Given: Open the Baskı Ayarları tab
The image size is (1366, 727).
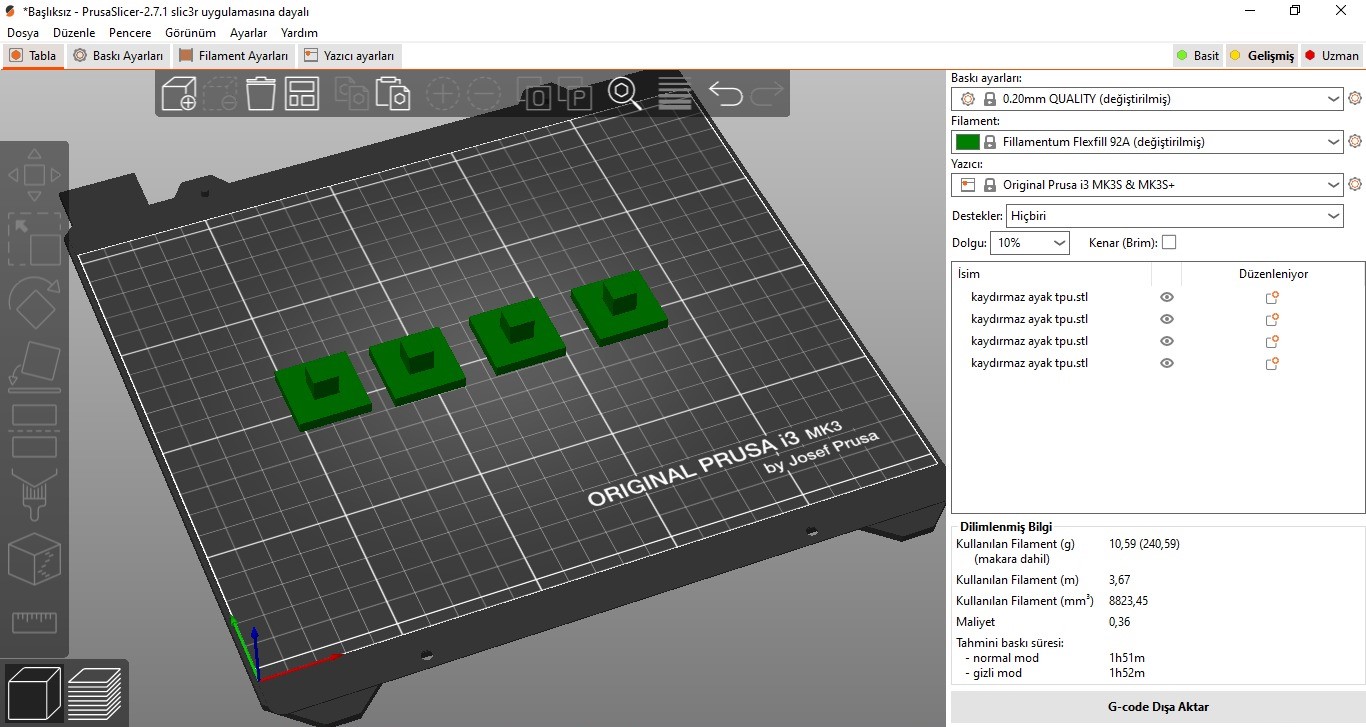Looking at the screenshot, I should [119, 56].
